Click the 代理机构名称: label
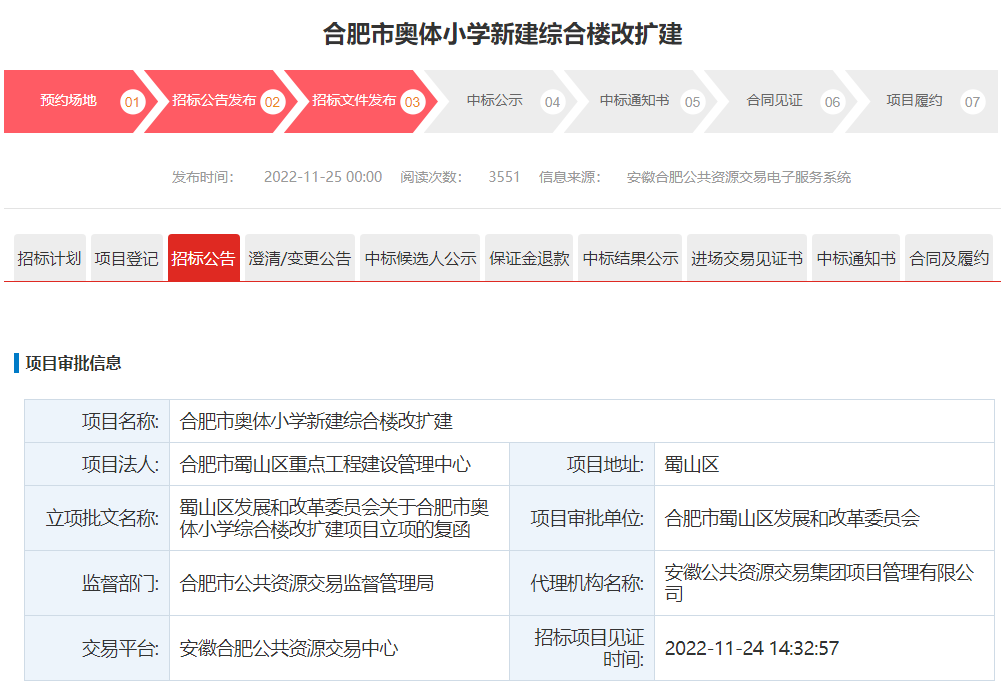1001x697 pixels. point(587,583)
